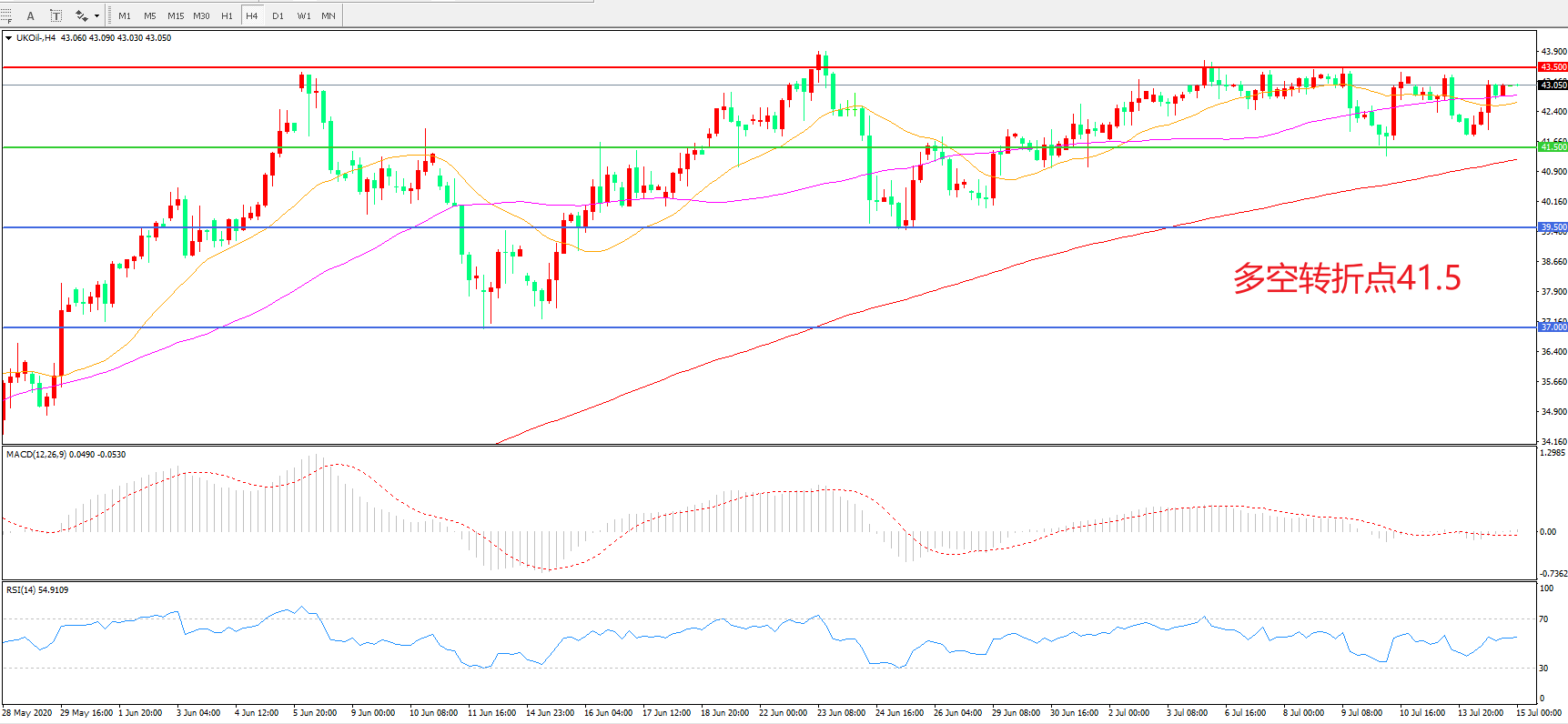Click the Arrows objects tool icon

pos(81,15)
